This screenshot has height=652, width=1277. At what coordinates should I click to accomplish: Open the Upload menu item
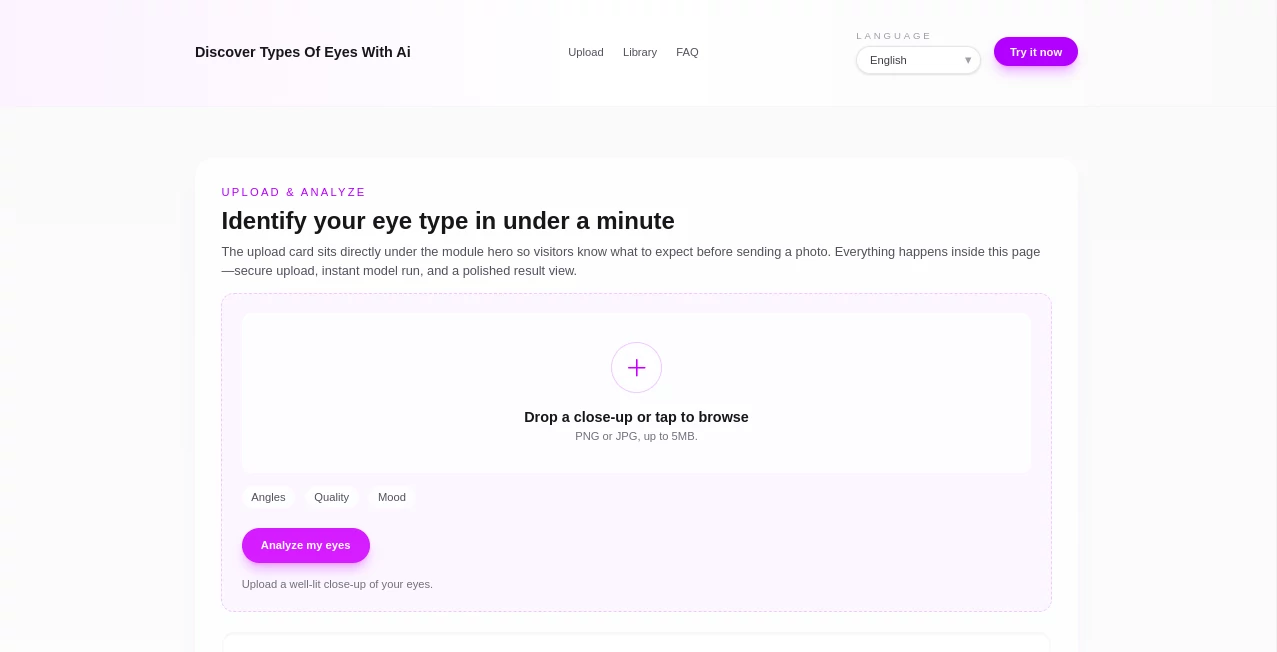(585, 52)
